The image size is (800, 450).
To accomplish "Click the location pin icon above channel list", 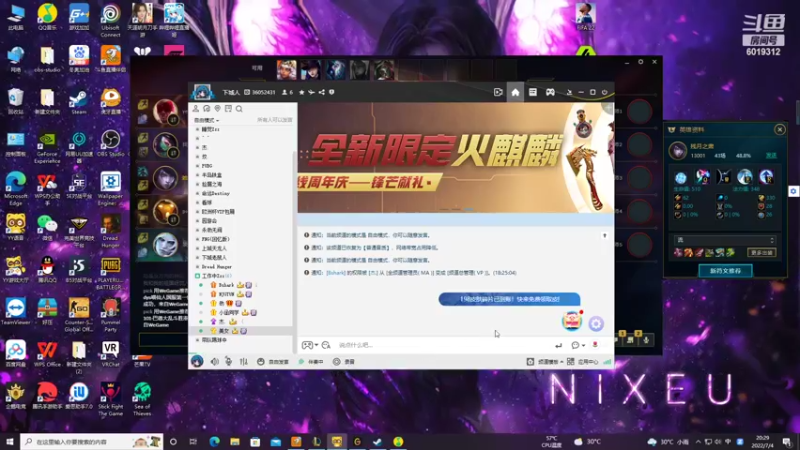I will coord(217,109).
